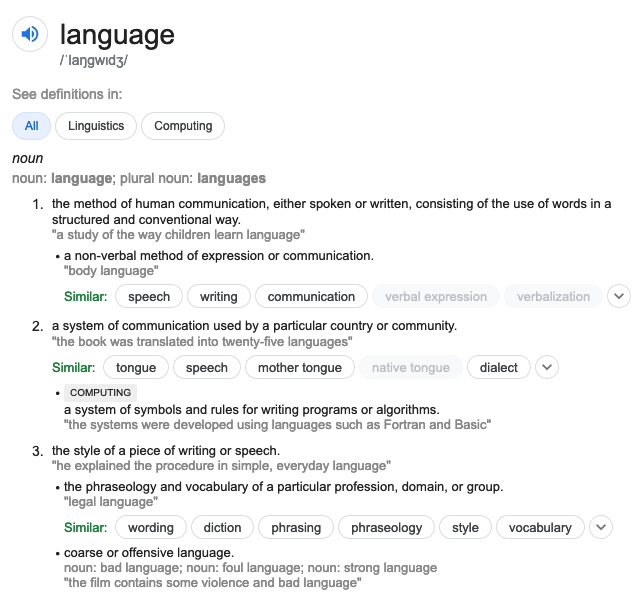This screenshot has width=638, height=602.
Task: Click the native tongue synonym chip
Action: pos(411,367)
